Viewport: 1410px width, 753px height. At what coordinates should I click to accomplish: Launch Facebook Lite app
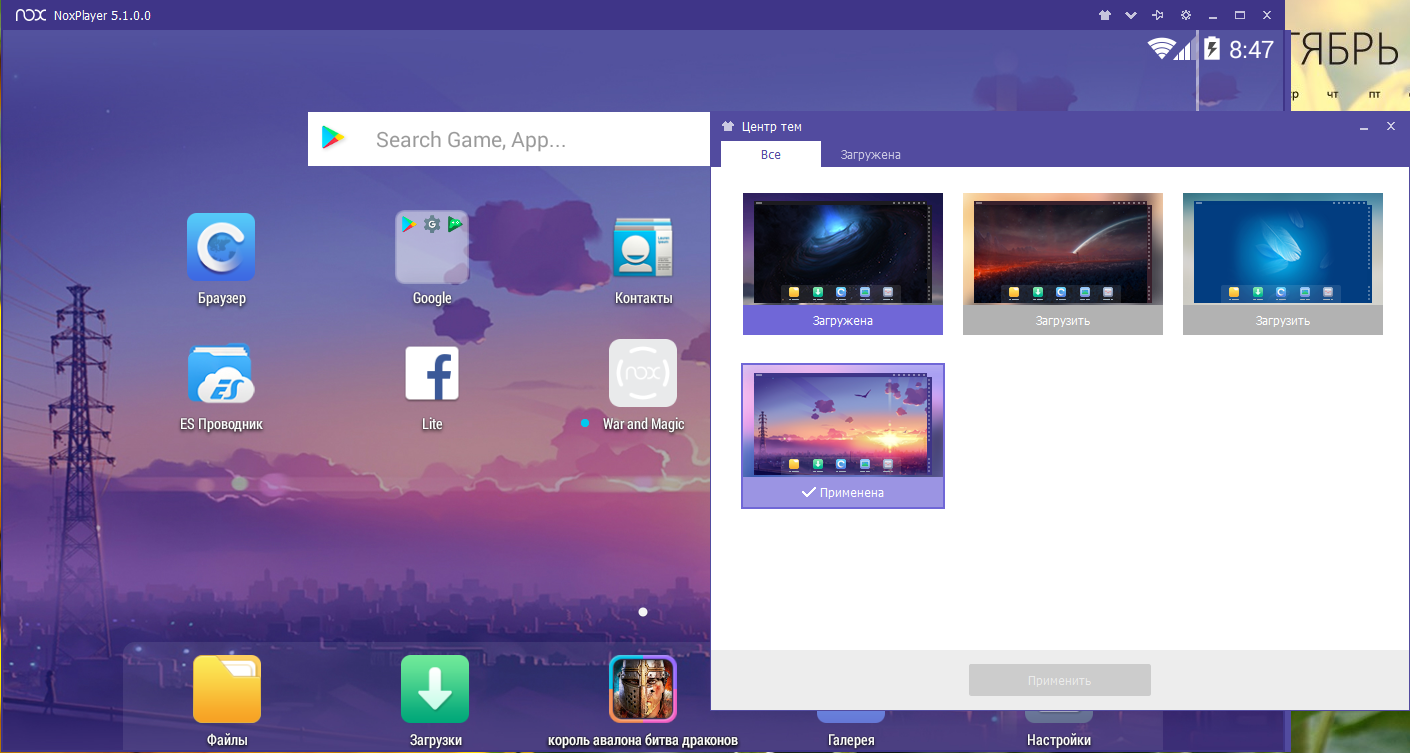432,374
